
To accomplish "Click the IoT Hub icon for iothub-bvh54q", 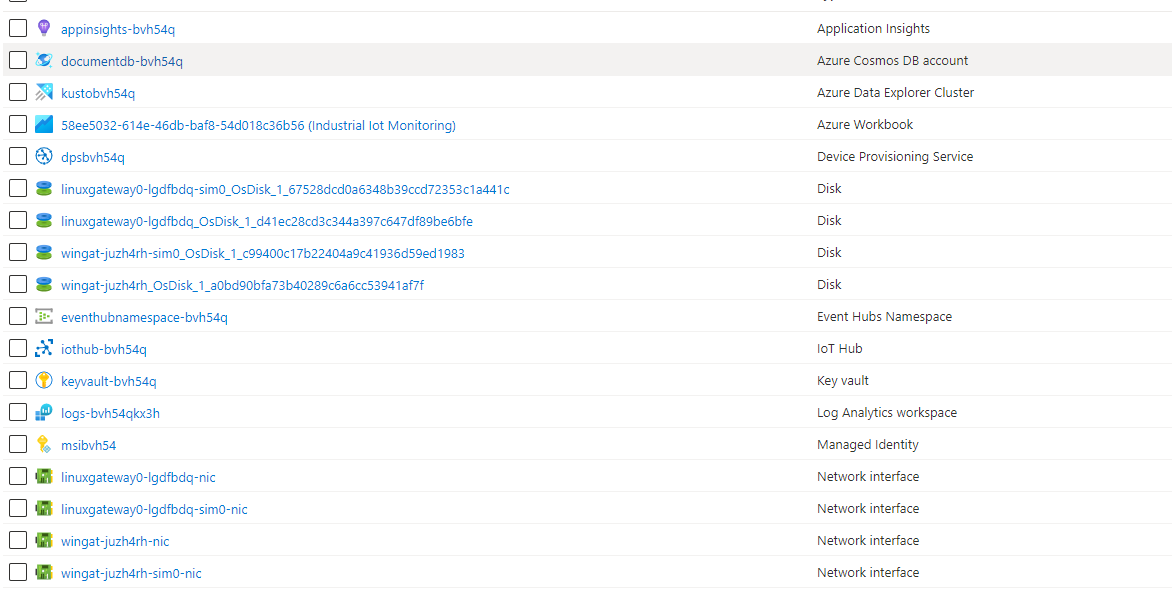I will (43, 348).
